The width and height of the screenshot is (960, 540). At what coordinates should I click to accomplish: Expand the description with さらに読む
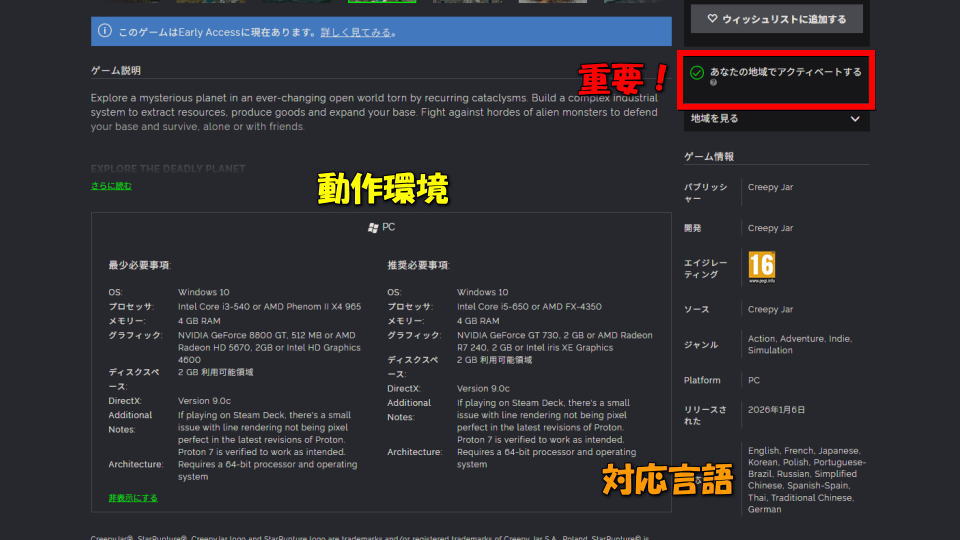(x=111, y=186)
